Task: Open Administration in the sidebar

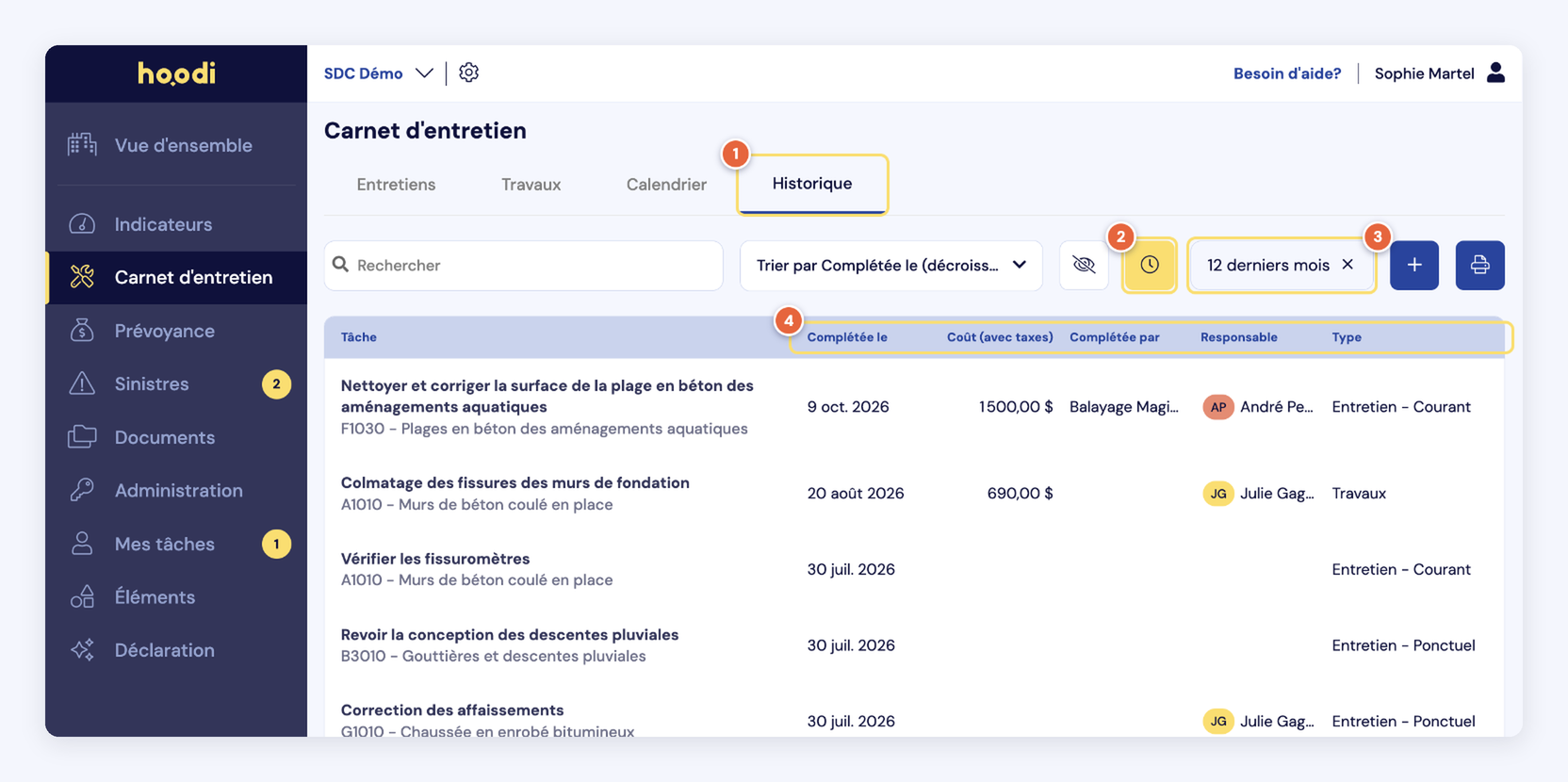Action: pos(176,490)
